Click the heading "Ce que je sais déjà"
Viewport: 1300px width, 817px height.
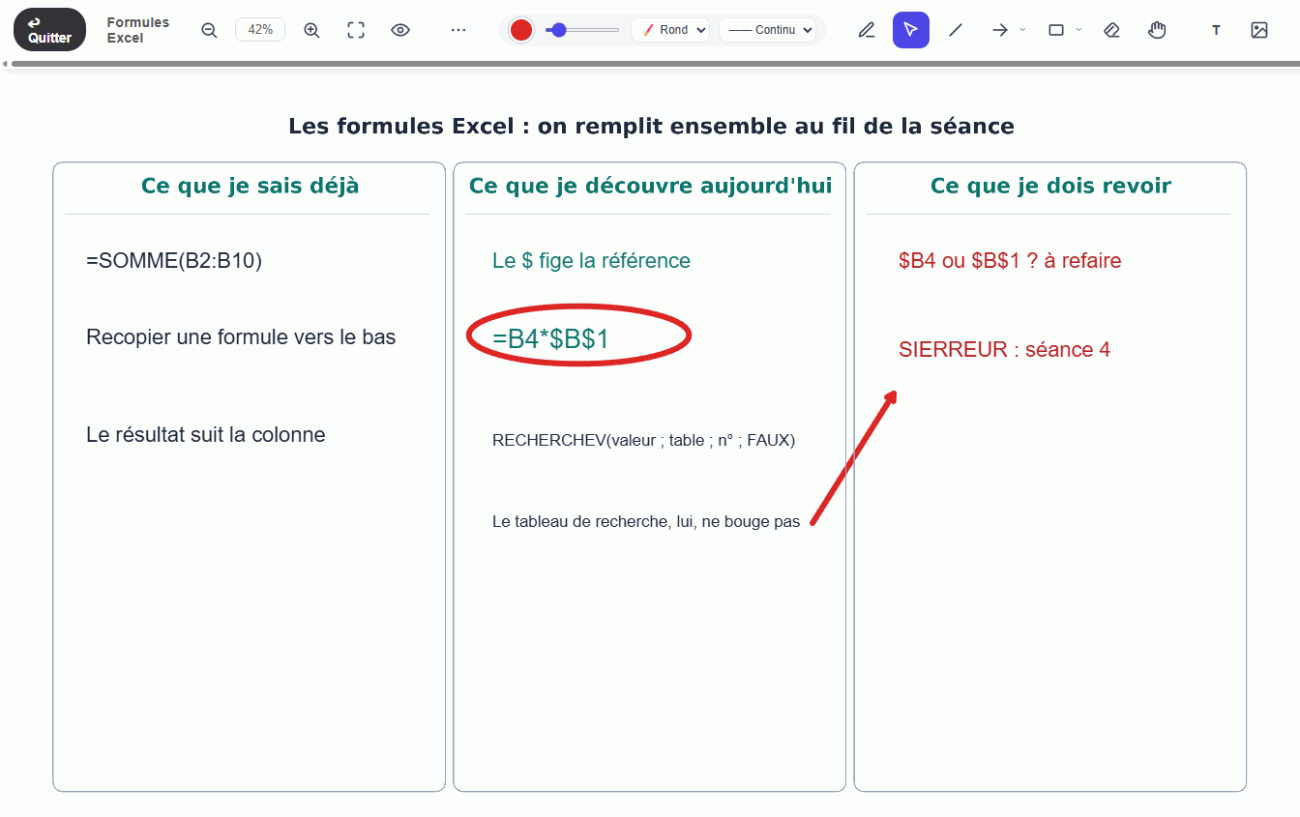click(x=250, y=186)
